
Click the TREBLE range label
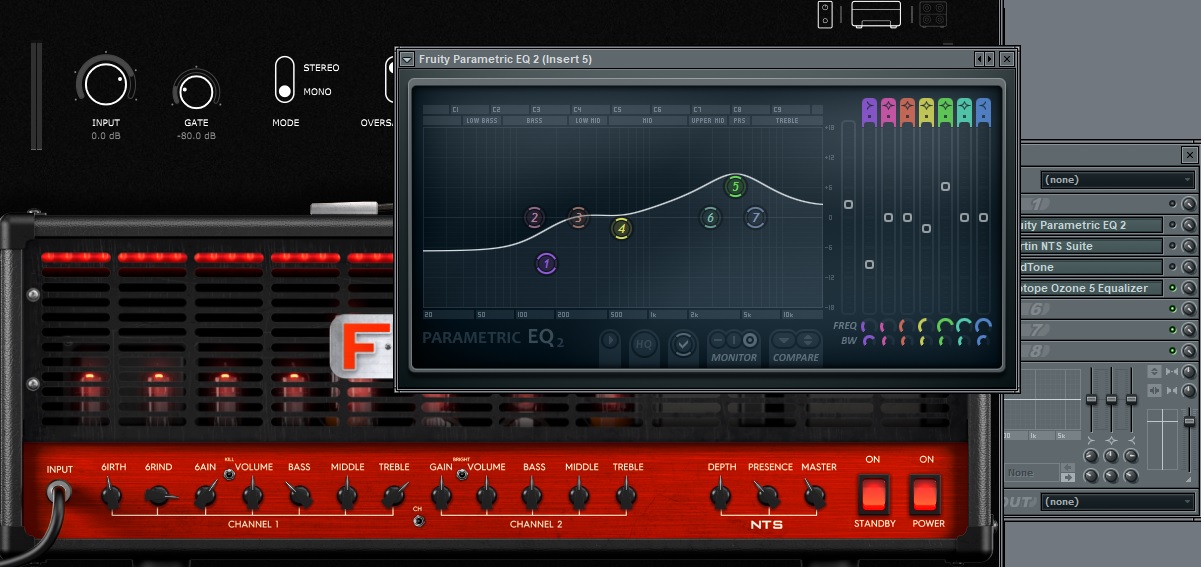(788, 121)
